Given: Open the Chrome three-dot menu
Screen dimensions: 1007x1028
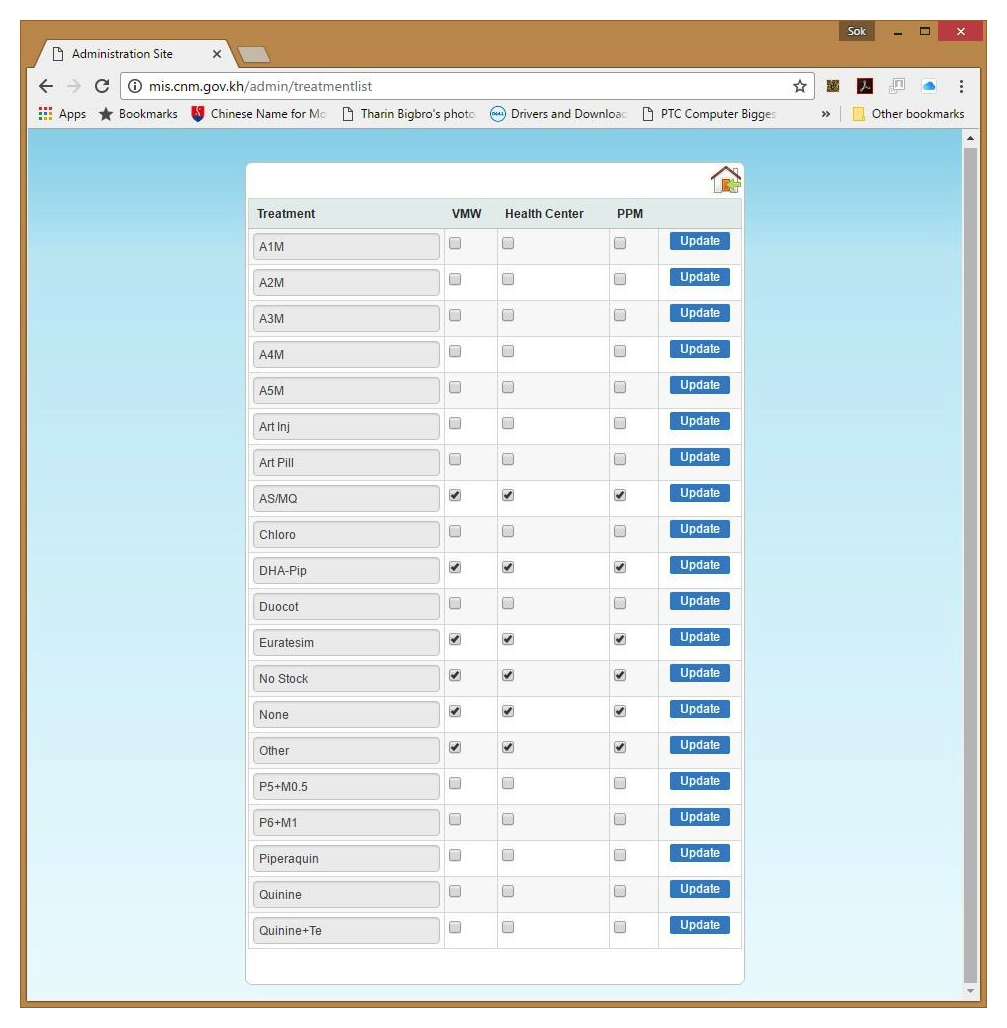Looking at the screenshot, I should pyautogui.click(x=961, y=87).
